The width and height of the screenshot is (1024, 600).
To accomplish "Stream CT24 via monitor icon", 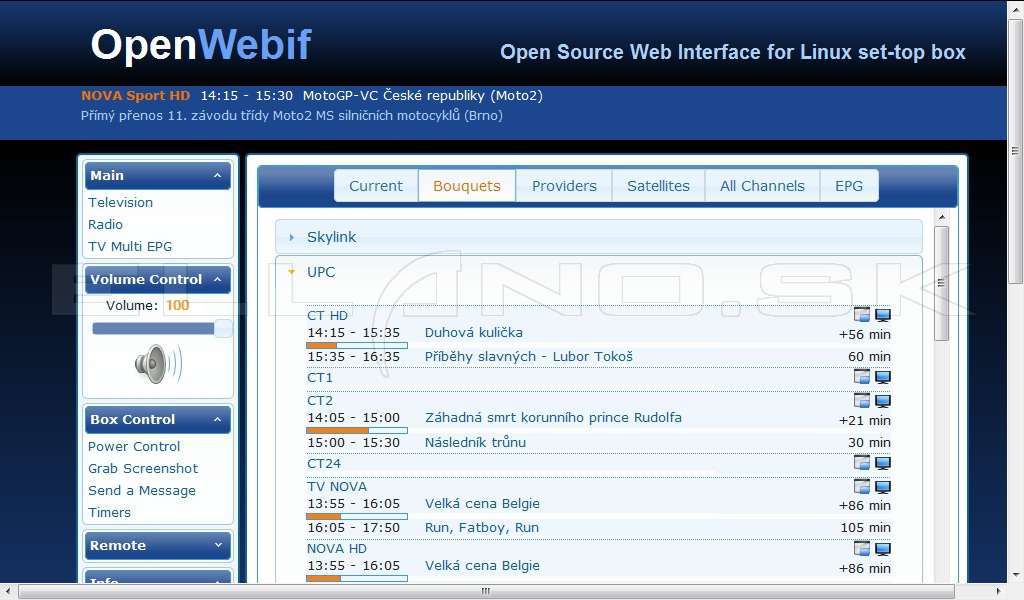I will click(x=882, y=464).
